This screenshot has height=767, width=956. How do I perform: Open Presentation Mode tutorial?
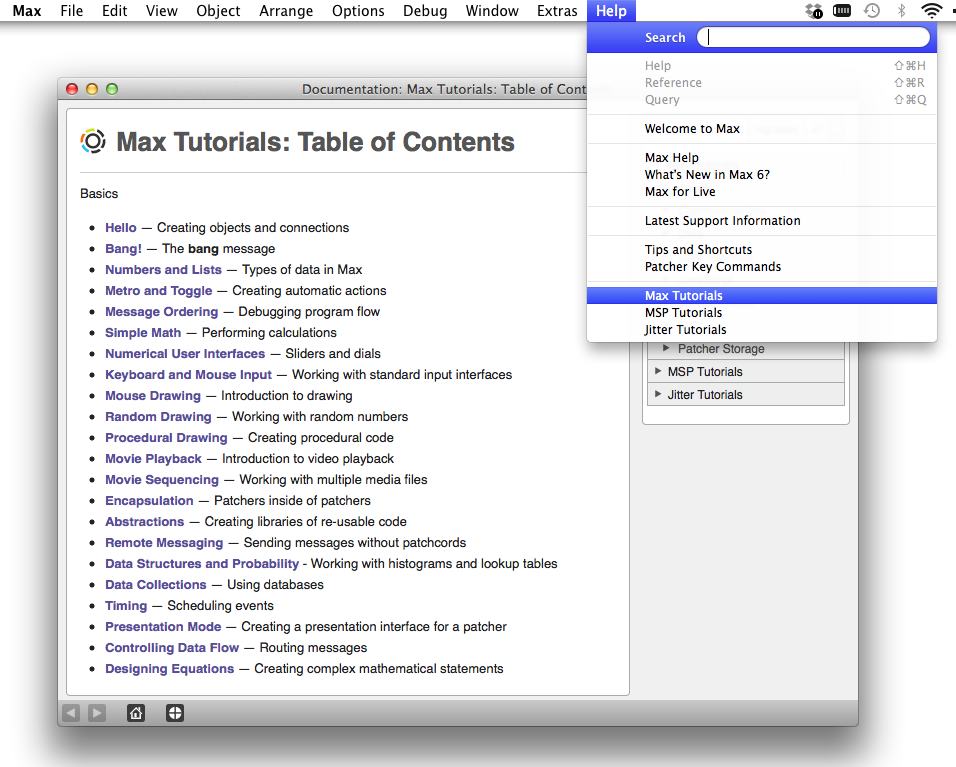[x=163, y=627]
